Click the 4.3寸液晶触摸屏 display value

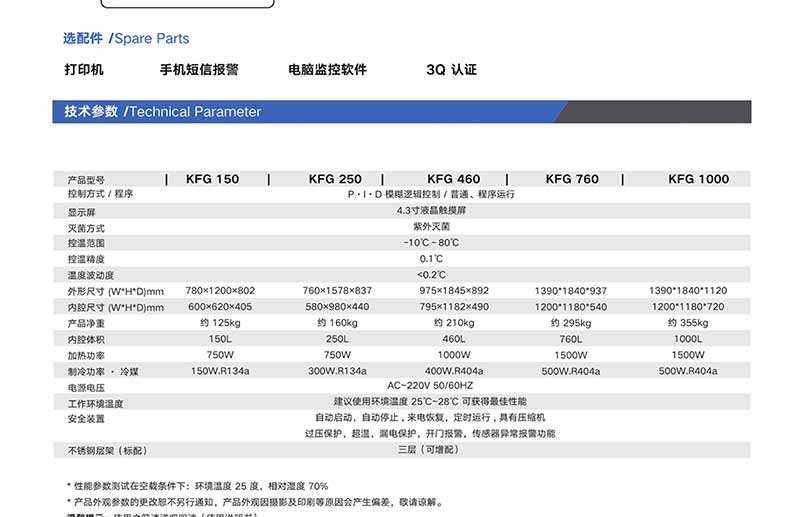[x=431, y=211]
